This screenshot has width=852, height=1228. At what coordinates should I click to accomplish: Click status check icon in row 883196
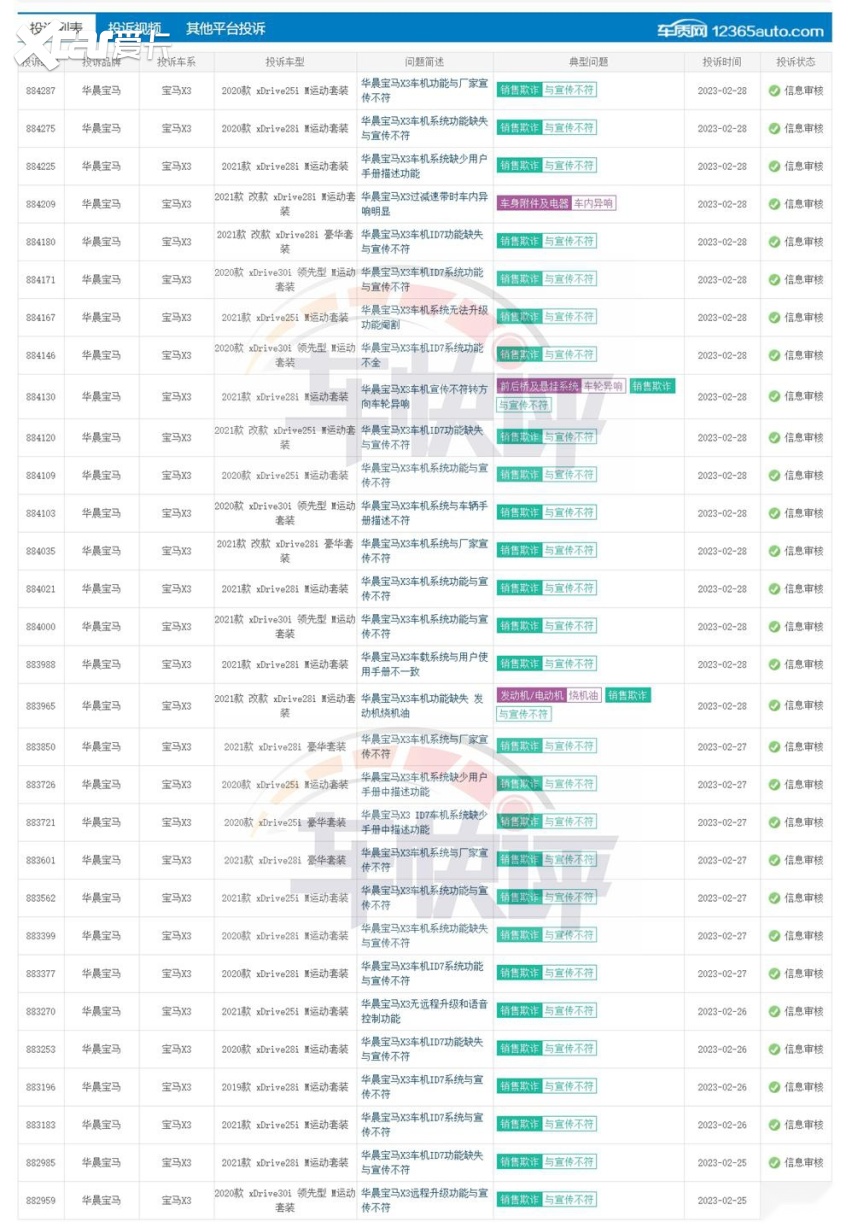(x=774, y=1088)
